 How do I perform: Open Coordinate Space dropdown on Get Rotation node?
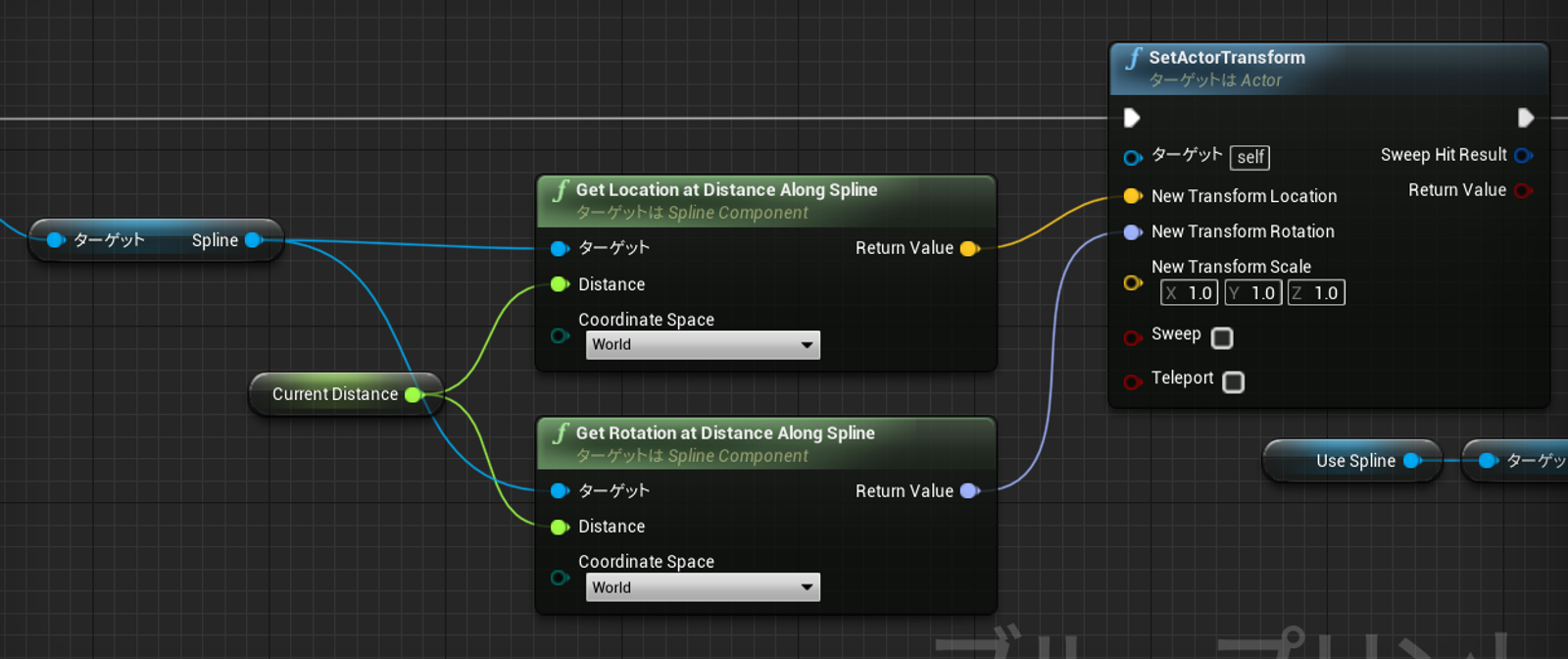coord(703,587)
